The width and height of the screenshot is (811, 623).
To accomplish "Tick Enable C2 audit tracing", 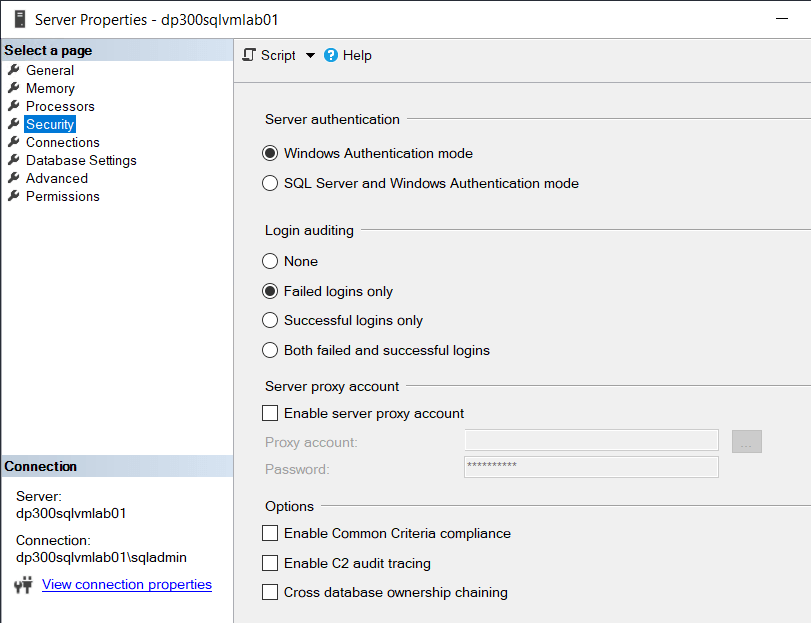I will pyautogui.click(x=270, y=563).
